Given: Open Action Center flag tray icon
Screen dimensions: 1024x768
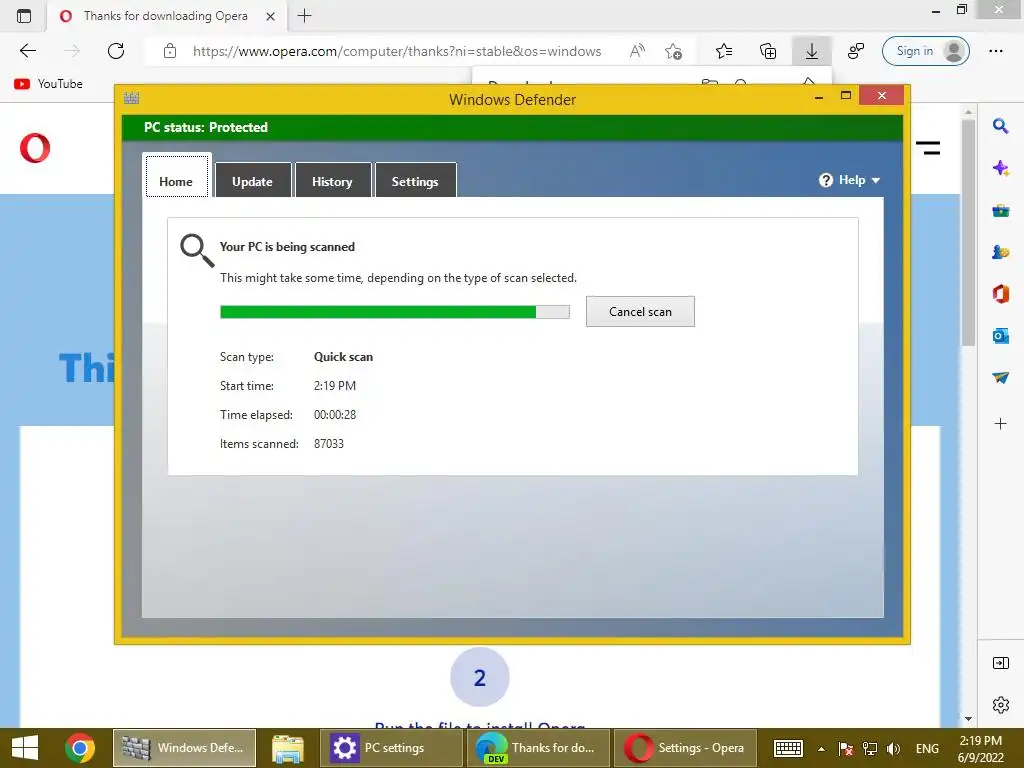Looking at the screenshot, I should pyautogui.click(x=846, y=748).
